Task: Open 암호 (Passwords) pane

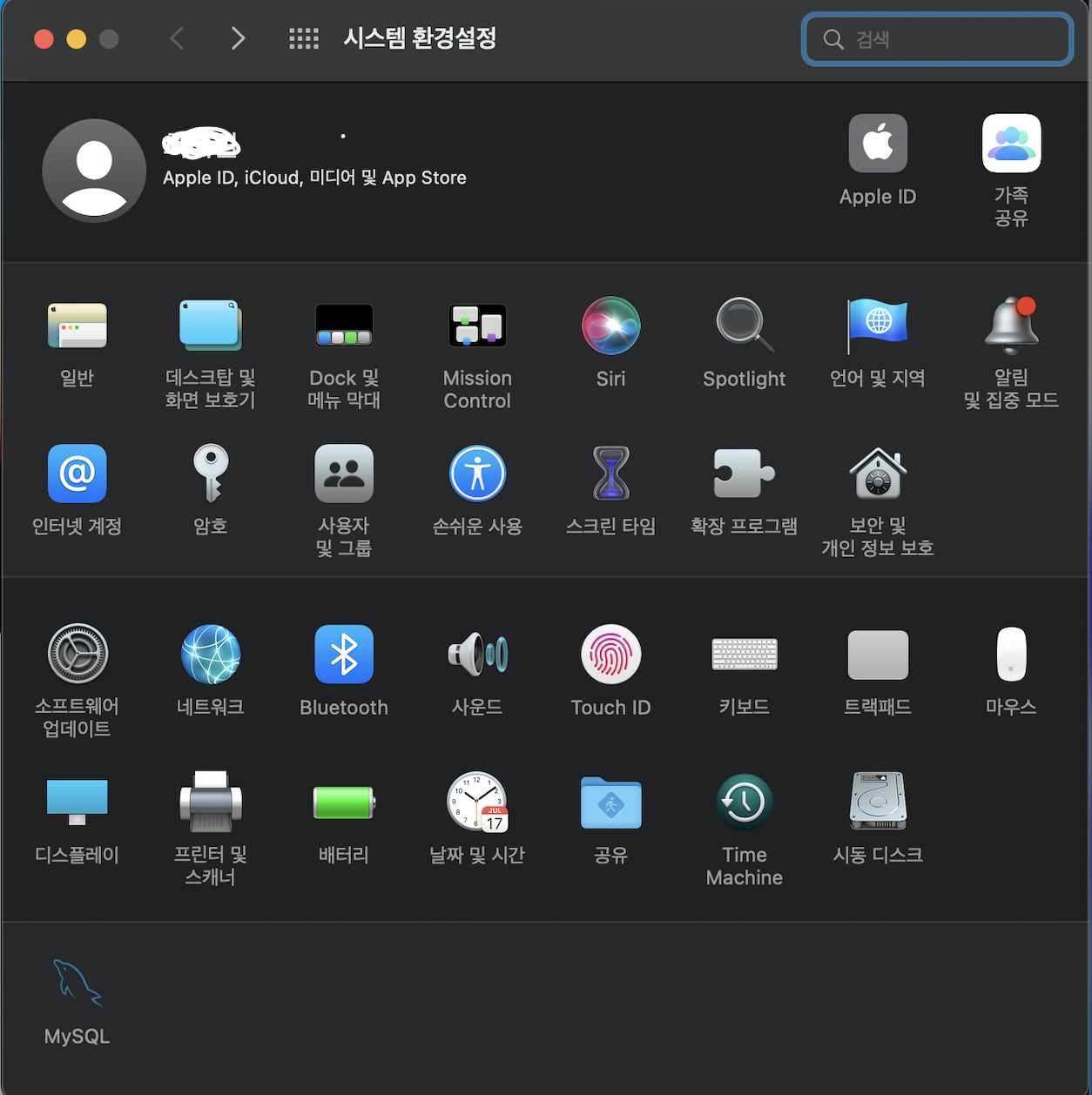Action: tap(211, 474)
